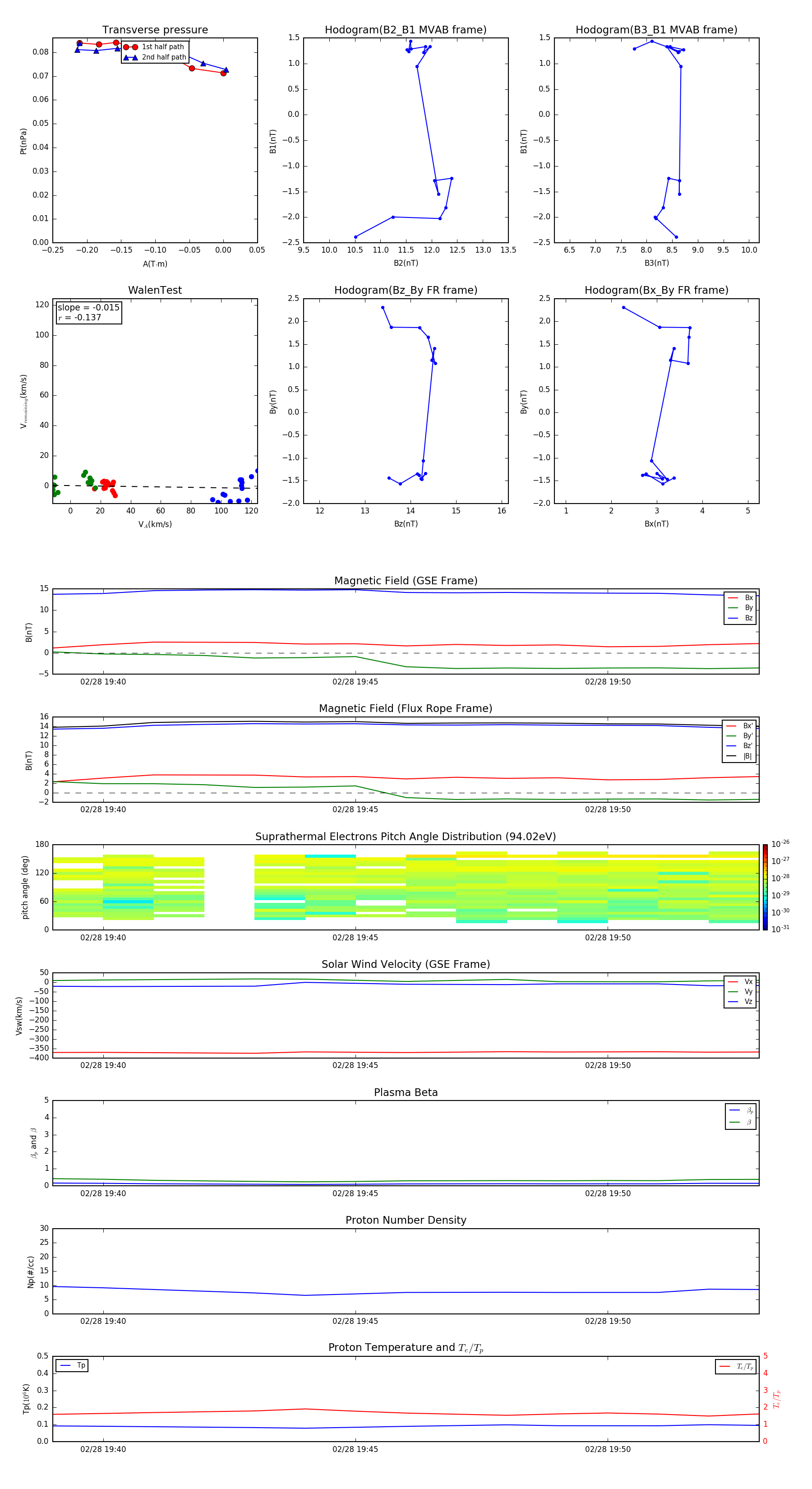Click 'Suprathermal Electrons Pitch Angle Distribution' title
812x1489 pixels.
coord(406,837)
